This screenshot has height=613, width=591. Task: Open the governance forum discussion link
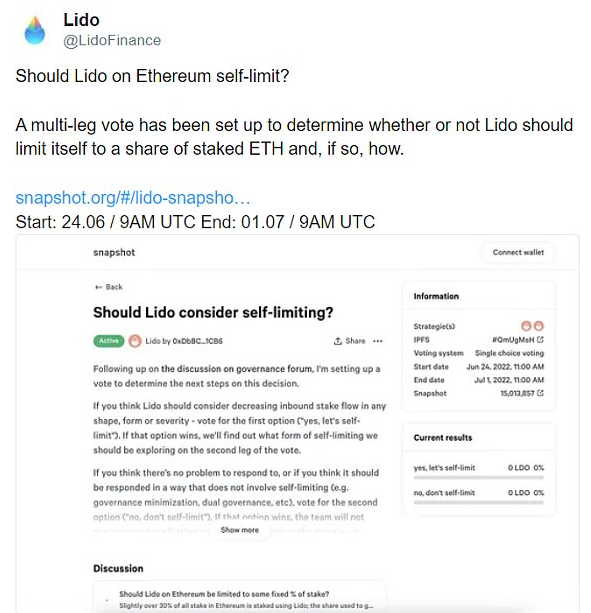pyautogui.click(x=237, y=369)
